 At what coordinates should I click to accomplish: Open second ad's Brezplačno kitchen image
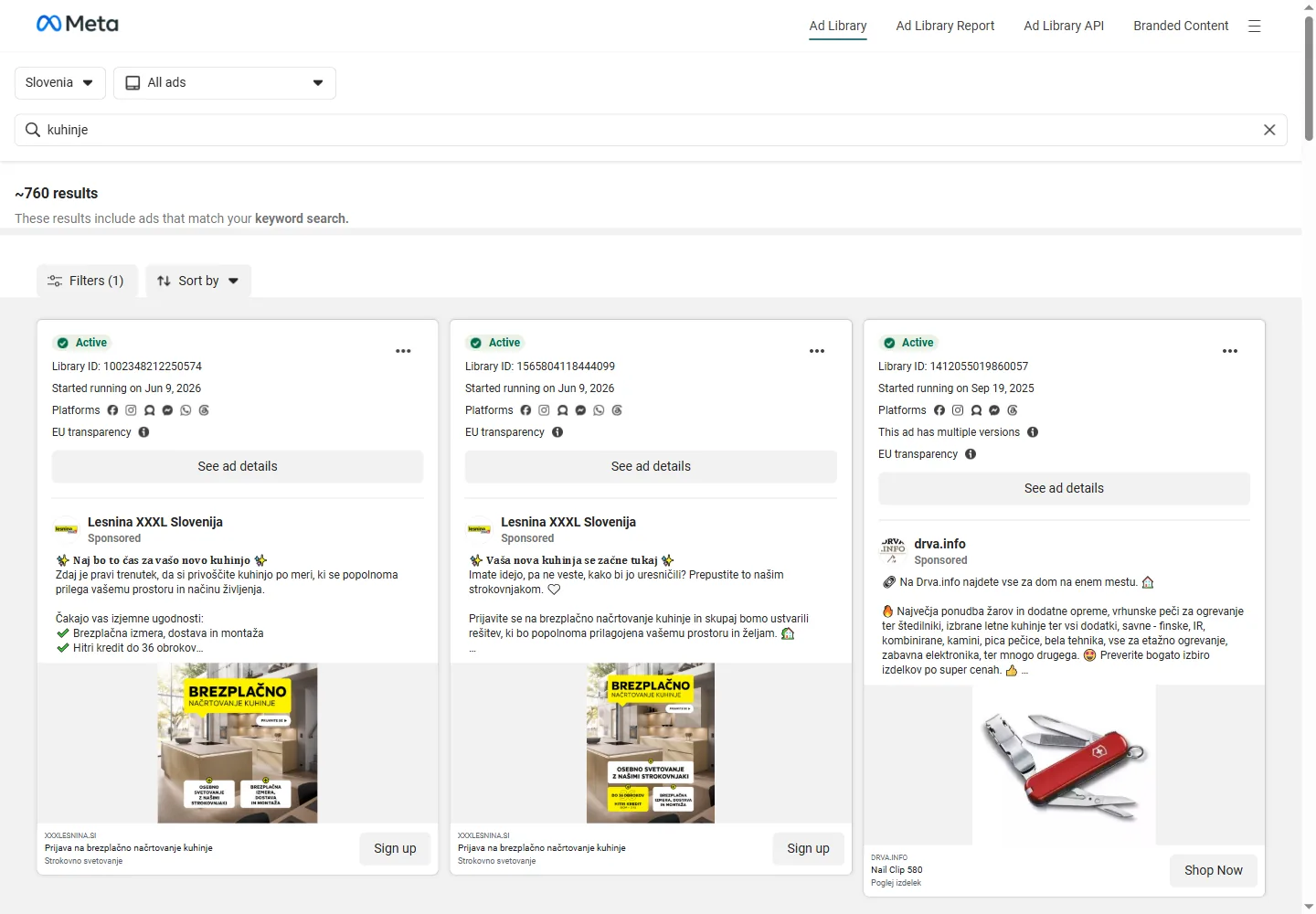(x=651, y=743)
